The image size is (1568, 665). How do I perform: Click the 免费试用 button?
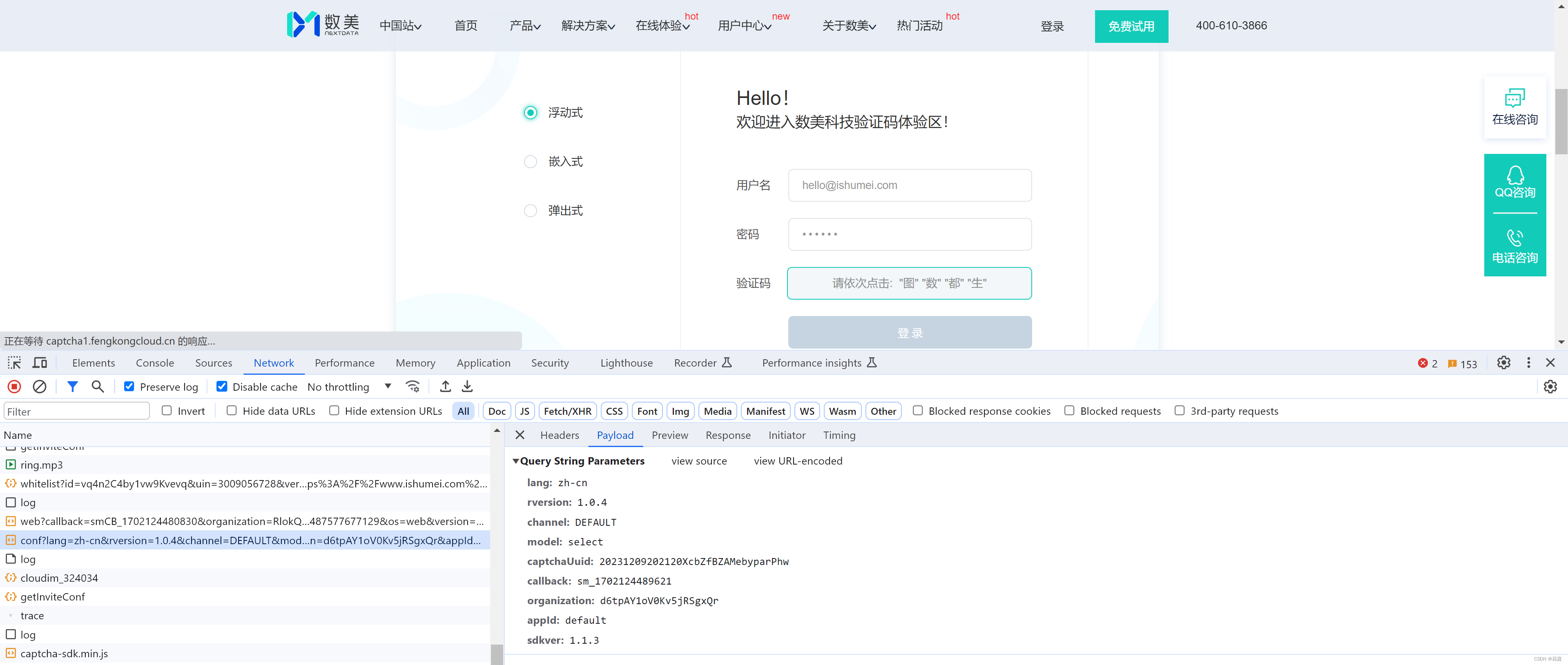tap(1131, 26)
